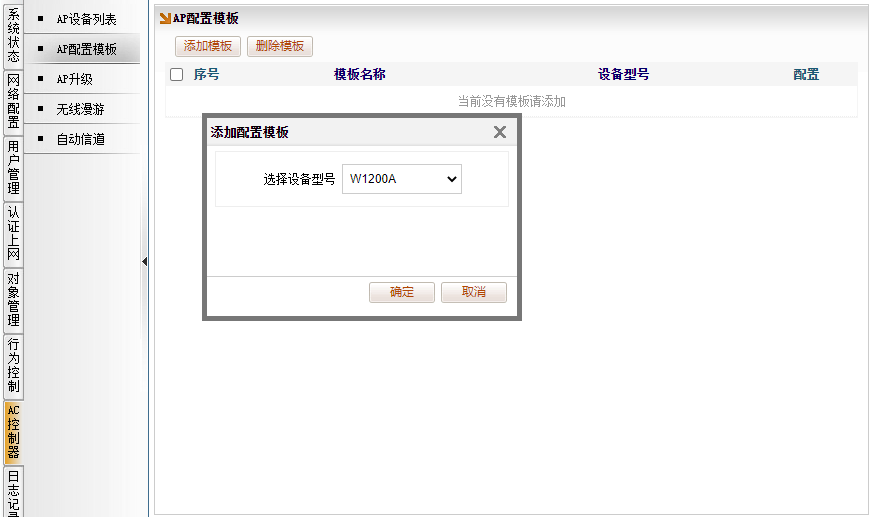Close the 添加配置模板 dialog with X

point(500,132)
